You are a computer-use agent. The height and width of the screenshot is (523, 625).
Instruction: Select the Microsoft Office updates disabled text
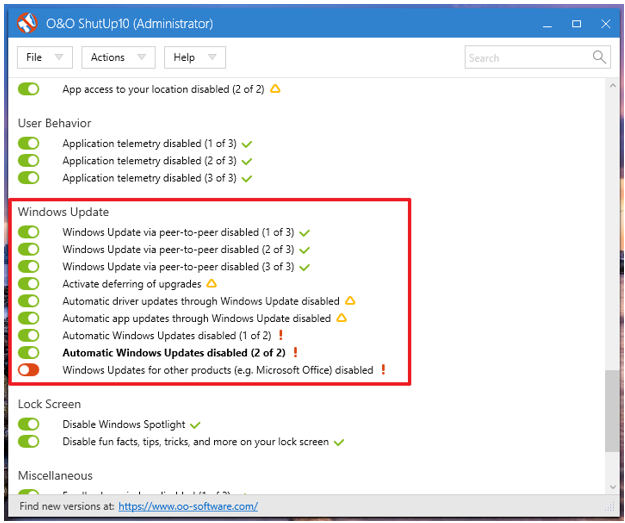218,370
